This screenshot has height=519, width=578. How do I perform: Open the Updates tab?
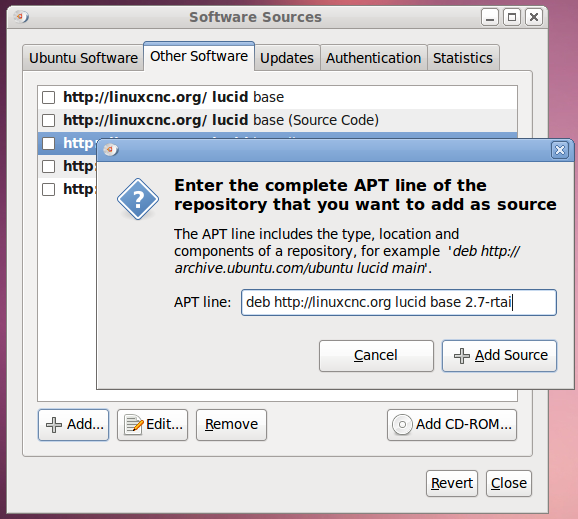tap(287, 58)
